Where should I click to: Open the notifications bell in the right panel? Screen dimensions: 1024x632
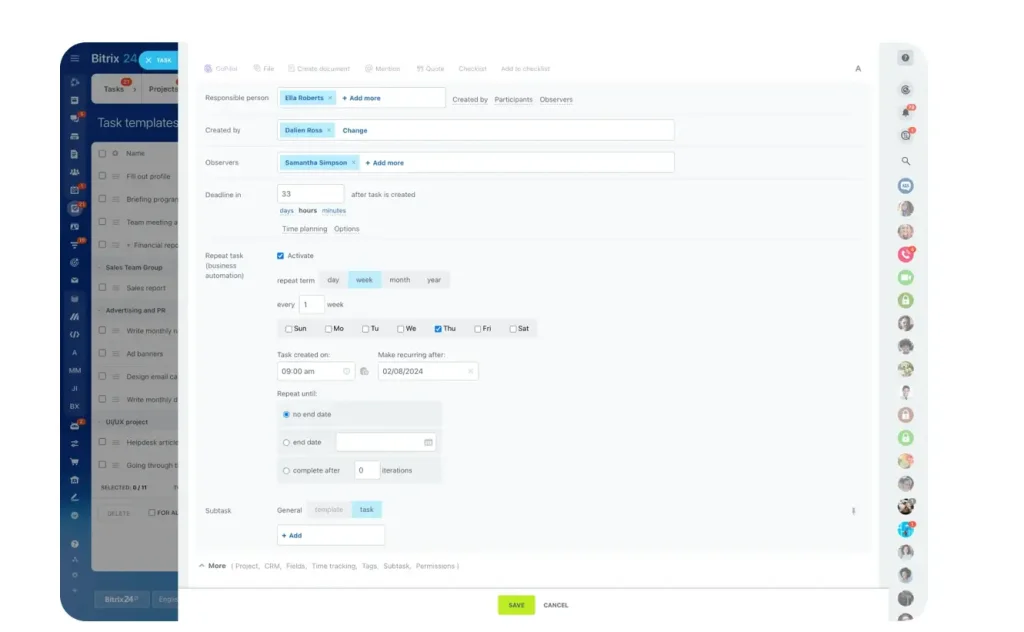[x=905, y=113]
